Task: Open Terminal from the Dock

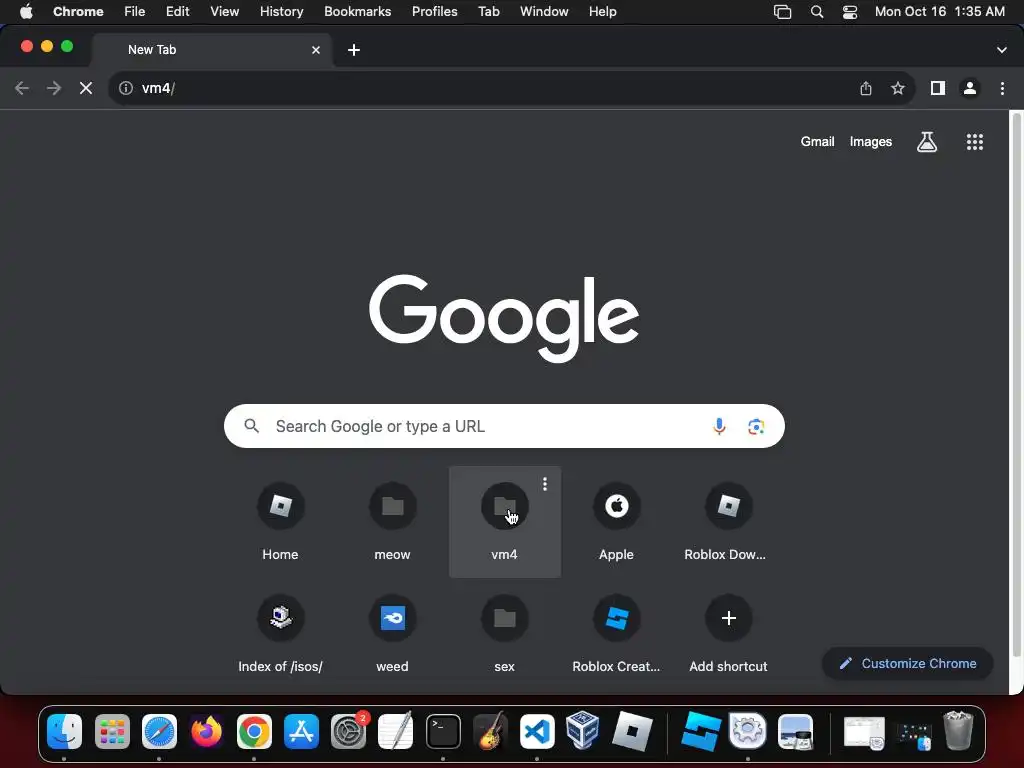Action: [x=443, y=731]
